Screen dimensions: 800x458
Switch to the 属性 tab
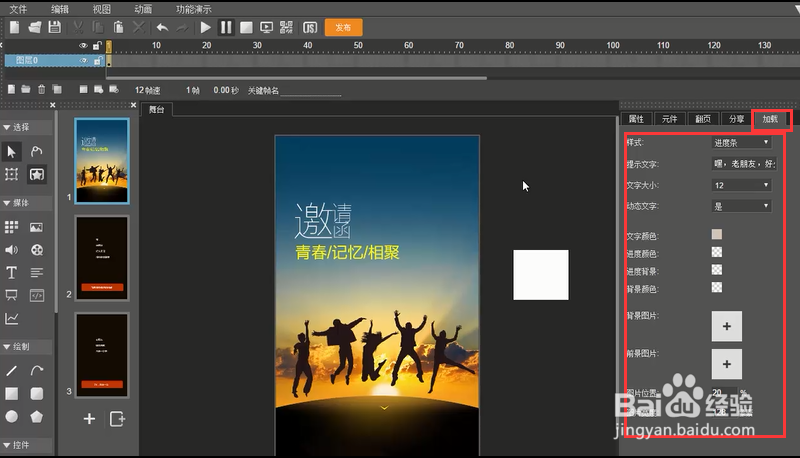pos(636,119)
